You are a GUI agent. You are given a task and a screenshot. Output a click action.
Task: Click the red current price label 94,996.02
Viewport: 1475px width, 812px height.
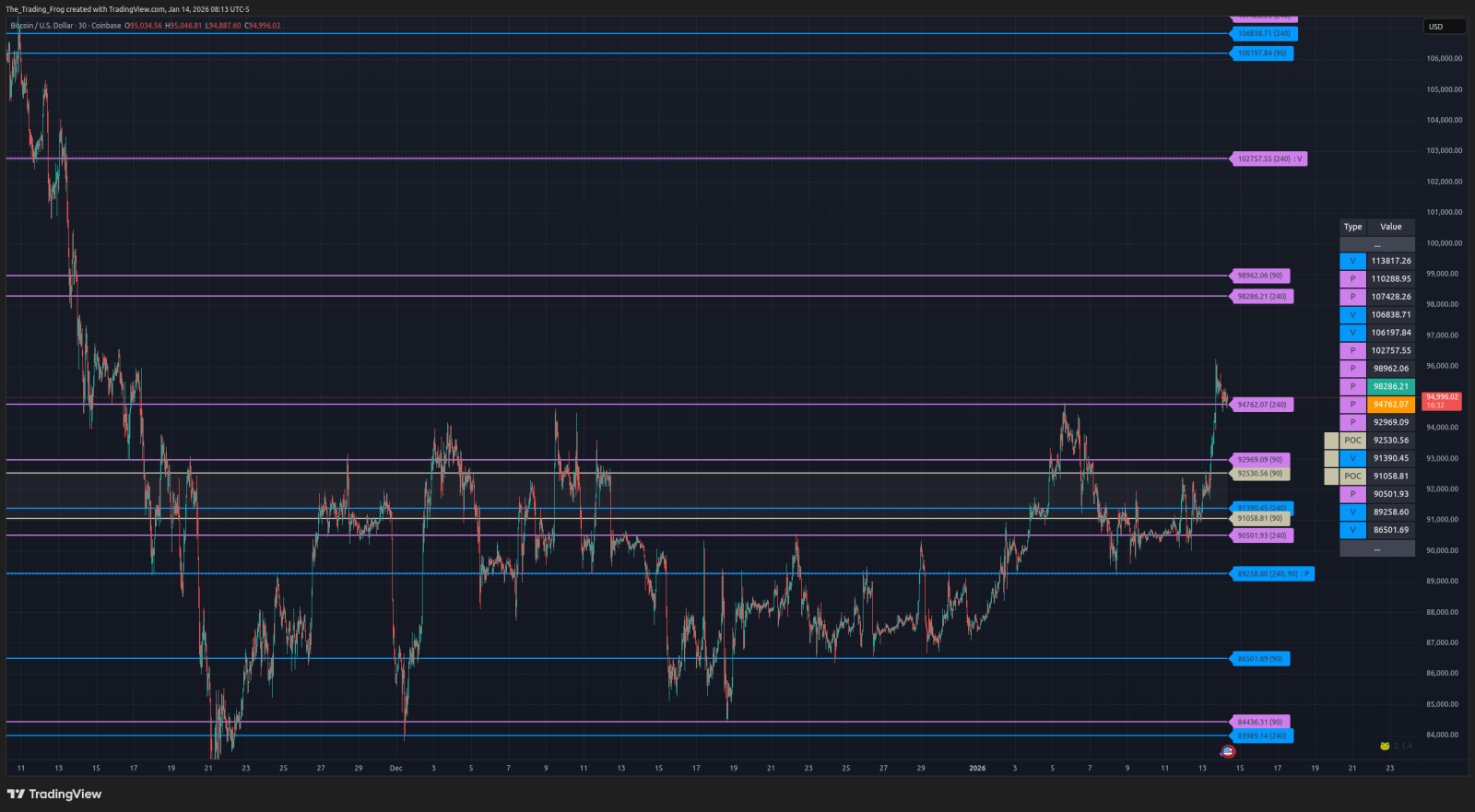[1442, 401]
